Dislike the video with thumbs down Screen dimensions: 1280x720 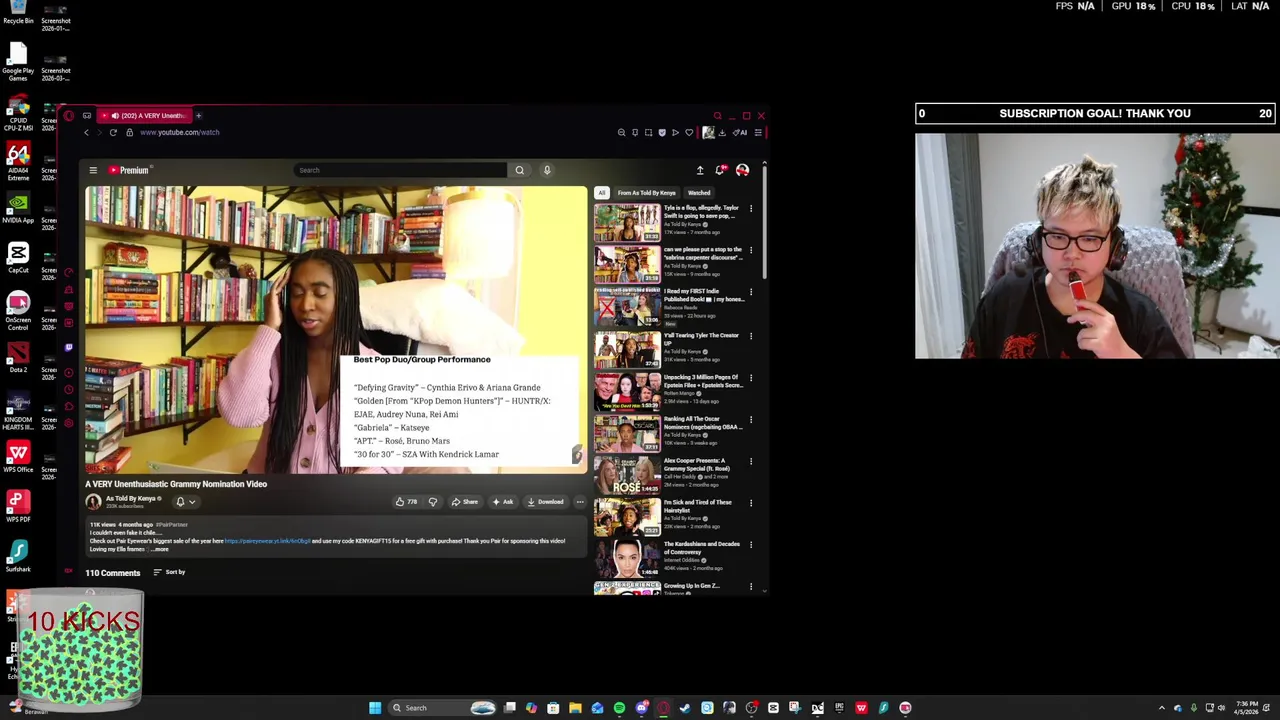(x=433, y=502)
